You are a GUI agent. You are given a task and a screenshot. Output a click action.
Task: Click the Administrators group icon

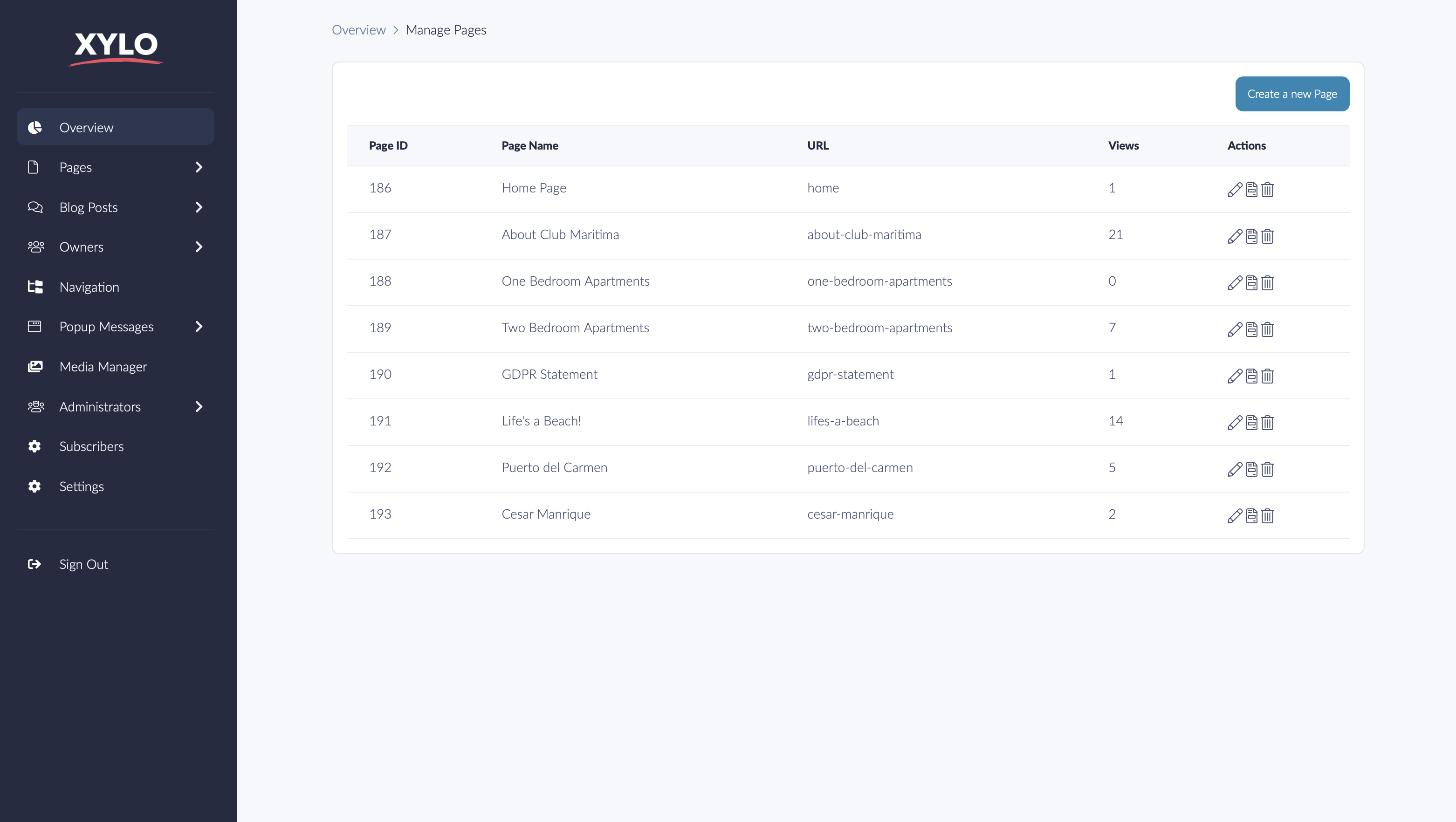click(x=35, y=407)
